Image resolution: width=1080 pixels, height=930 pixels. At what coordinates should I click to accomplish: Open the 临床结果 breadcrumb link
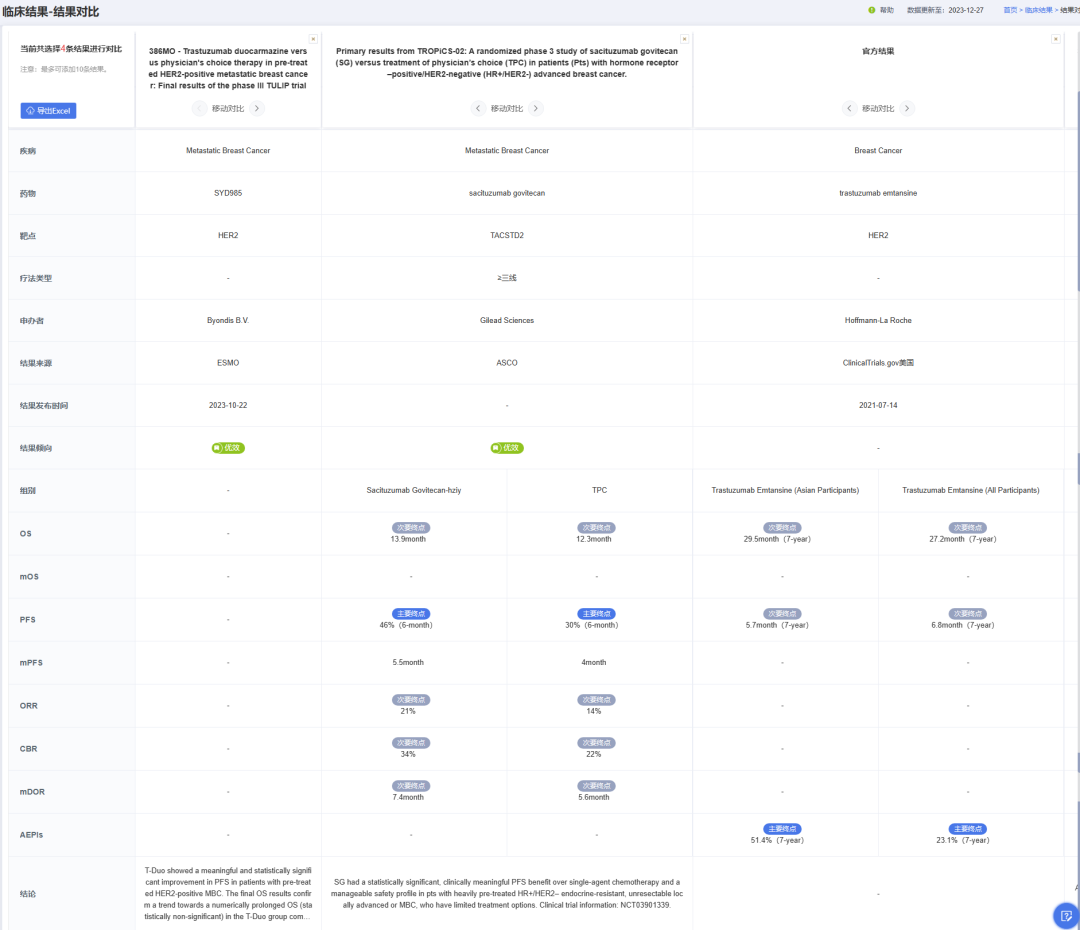(1038, 9)
